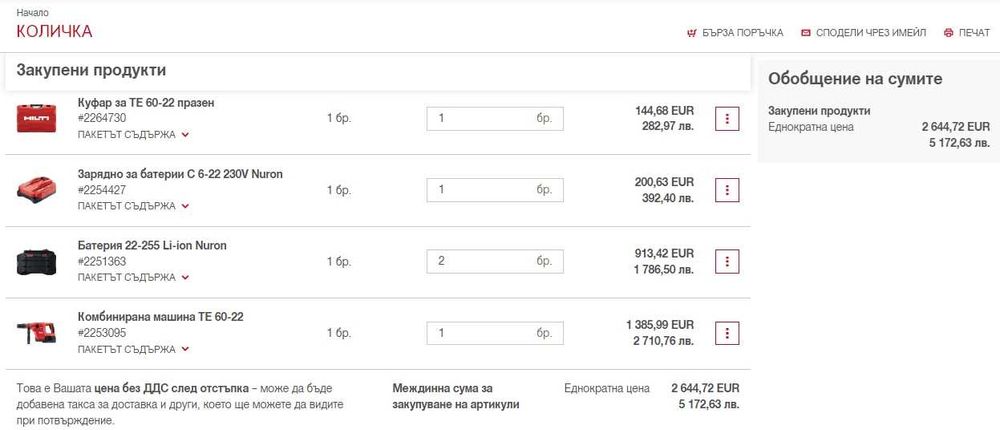The image size is (1000, 430).
Task: Select price 200,63 EUR
Action: 665,182
